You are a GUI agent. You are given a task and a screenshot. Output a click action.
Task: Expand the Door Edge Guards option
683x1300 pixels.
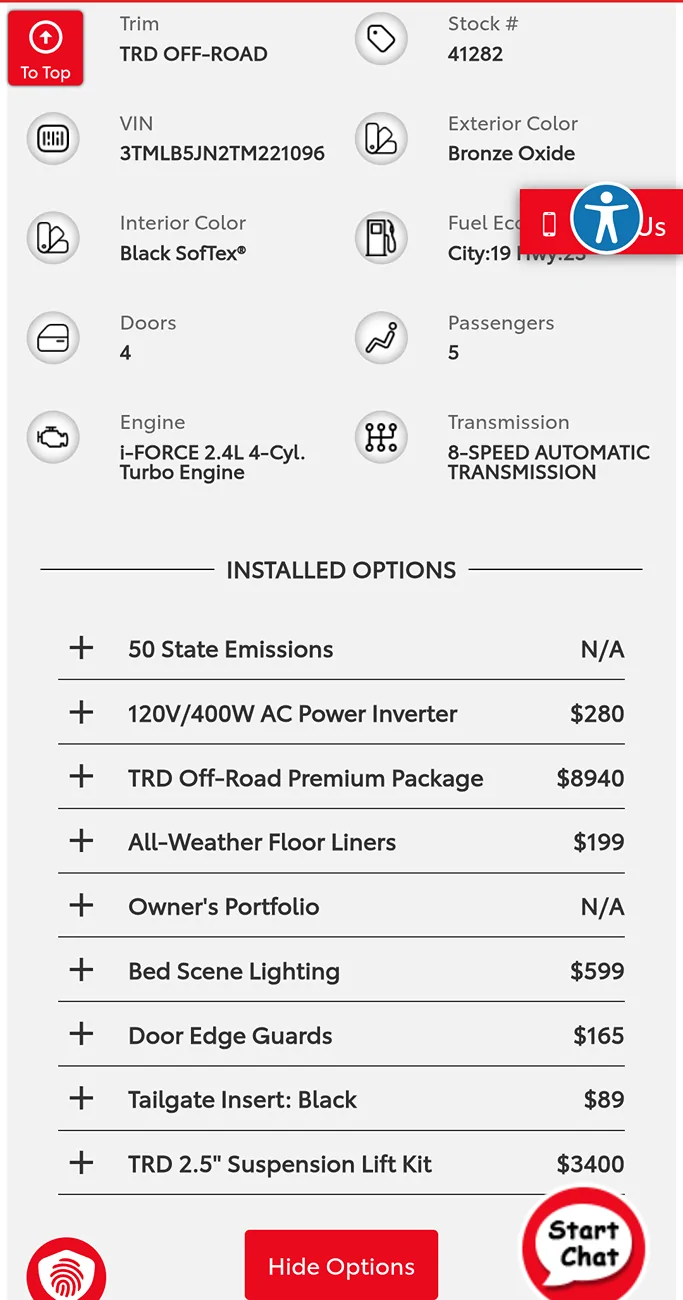81,1034
